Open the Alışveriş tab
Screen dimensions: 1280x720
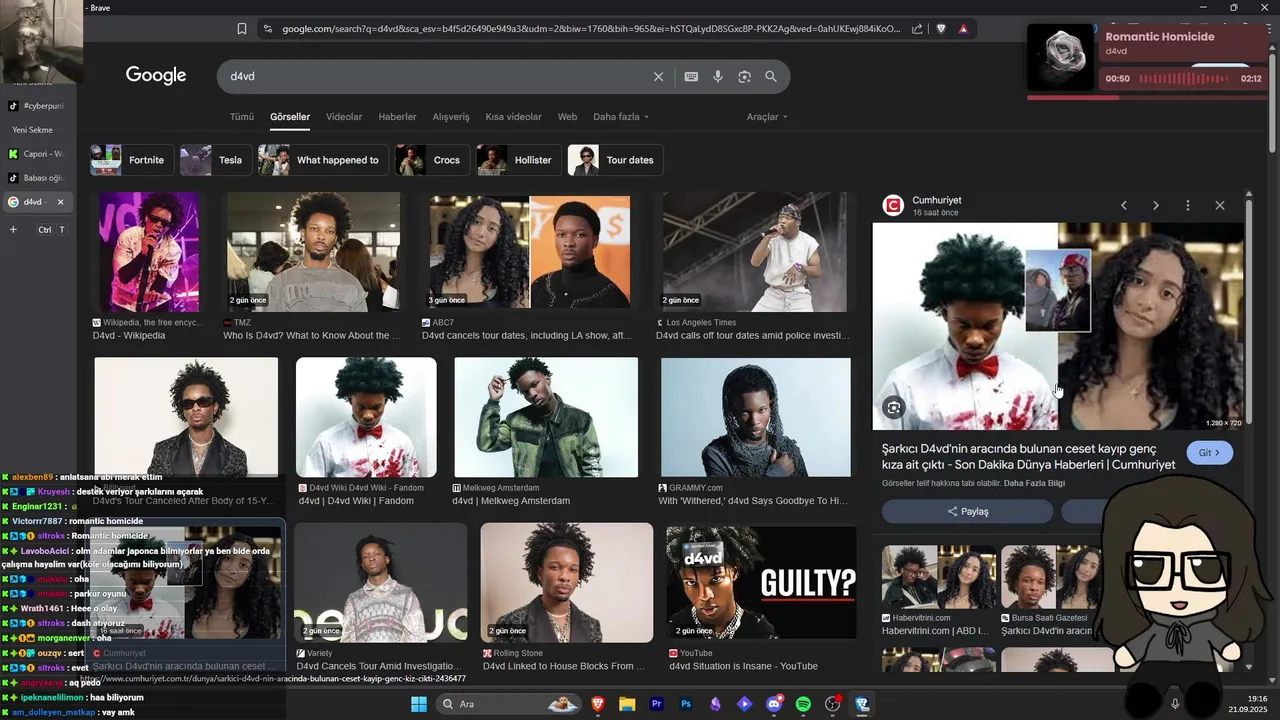coord(451,117)
